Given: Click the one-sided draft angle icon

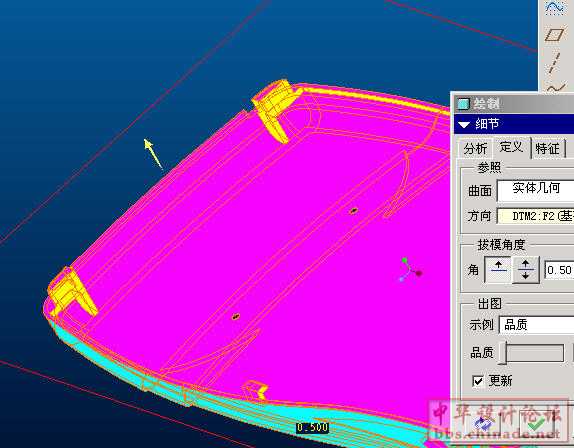Looking at the screenshot, I should [498, 270].
